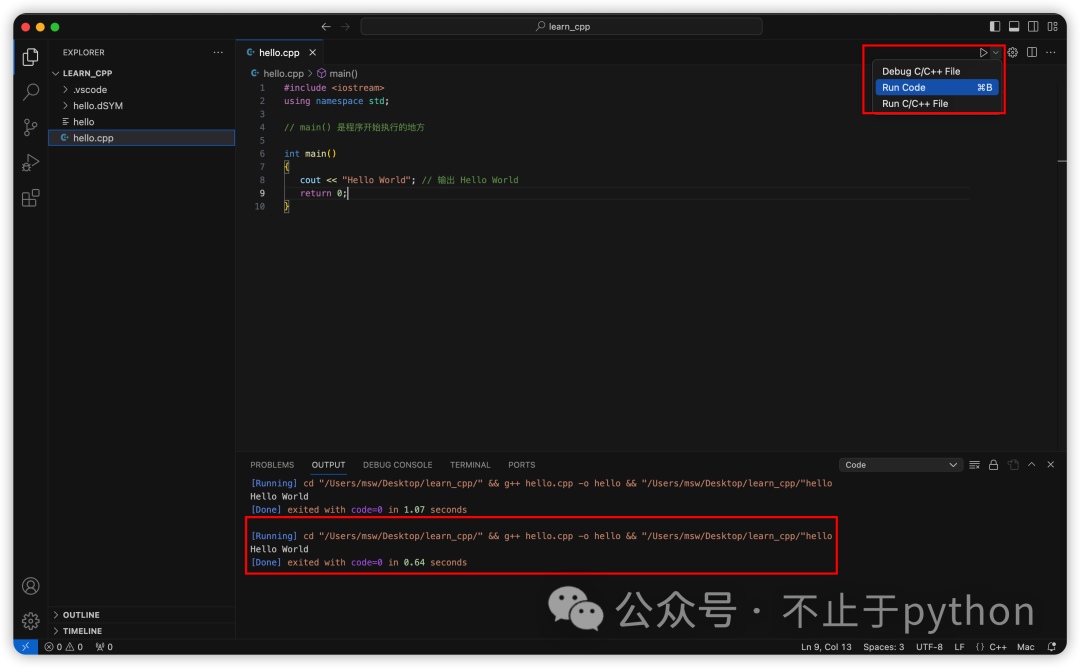Click Spaces: 3 indentation setting
This screenshot has width=1080, height=668.
click(x=883, y=647)
